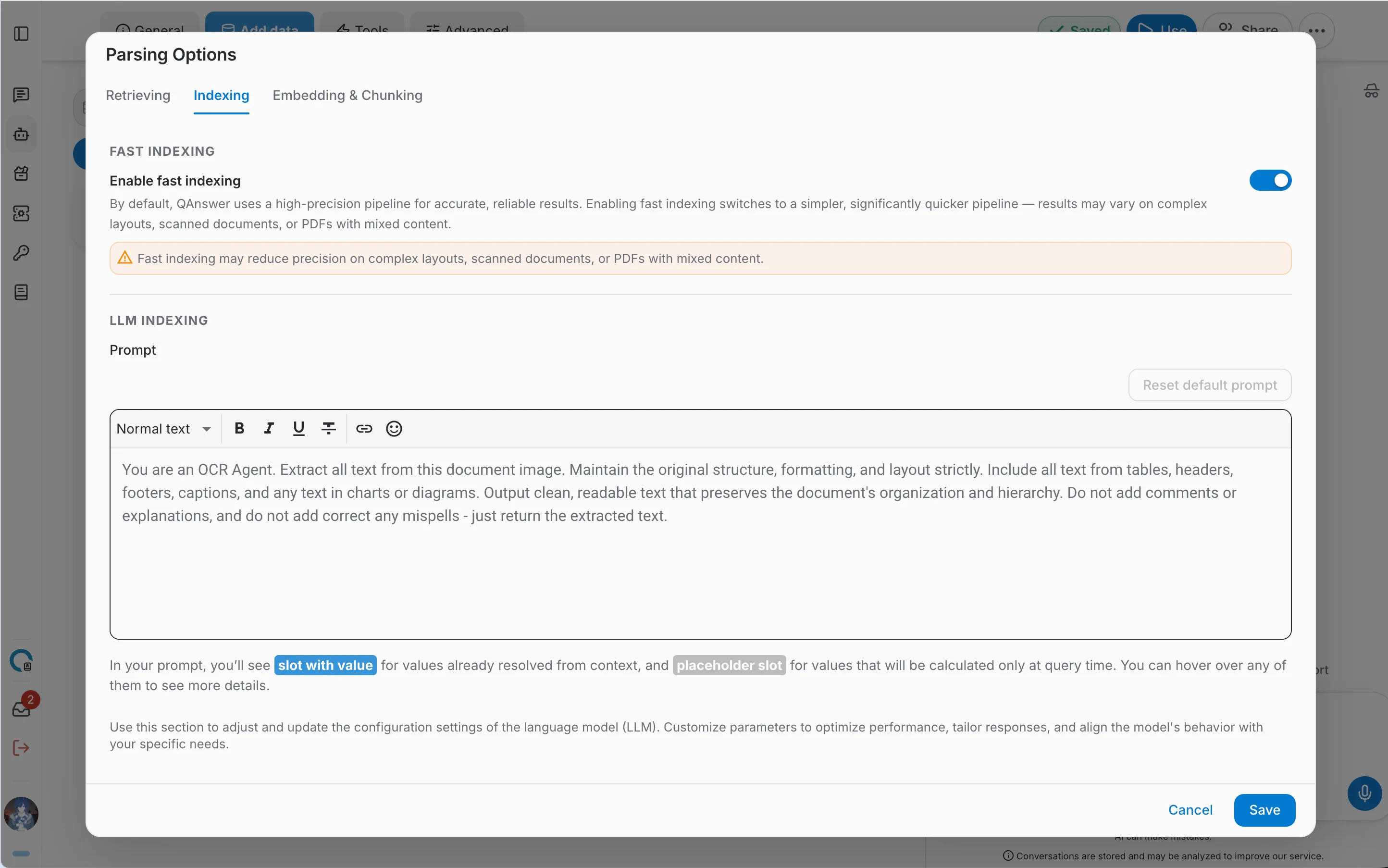This screenshot has height=868, width=1388.
Task: Click the 'slot with value' example chip
Action: pyautogui.click(x=325, y=665)
